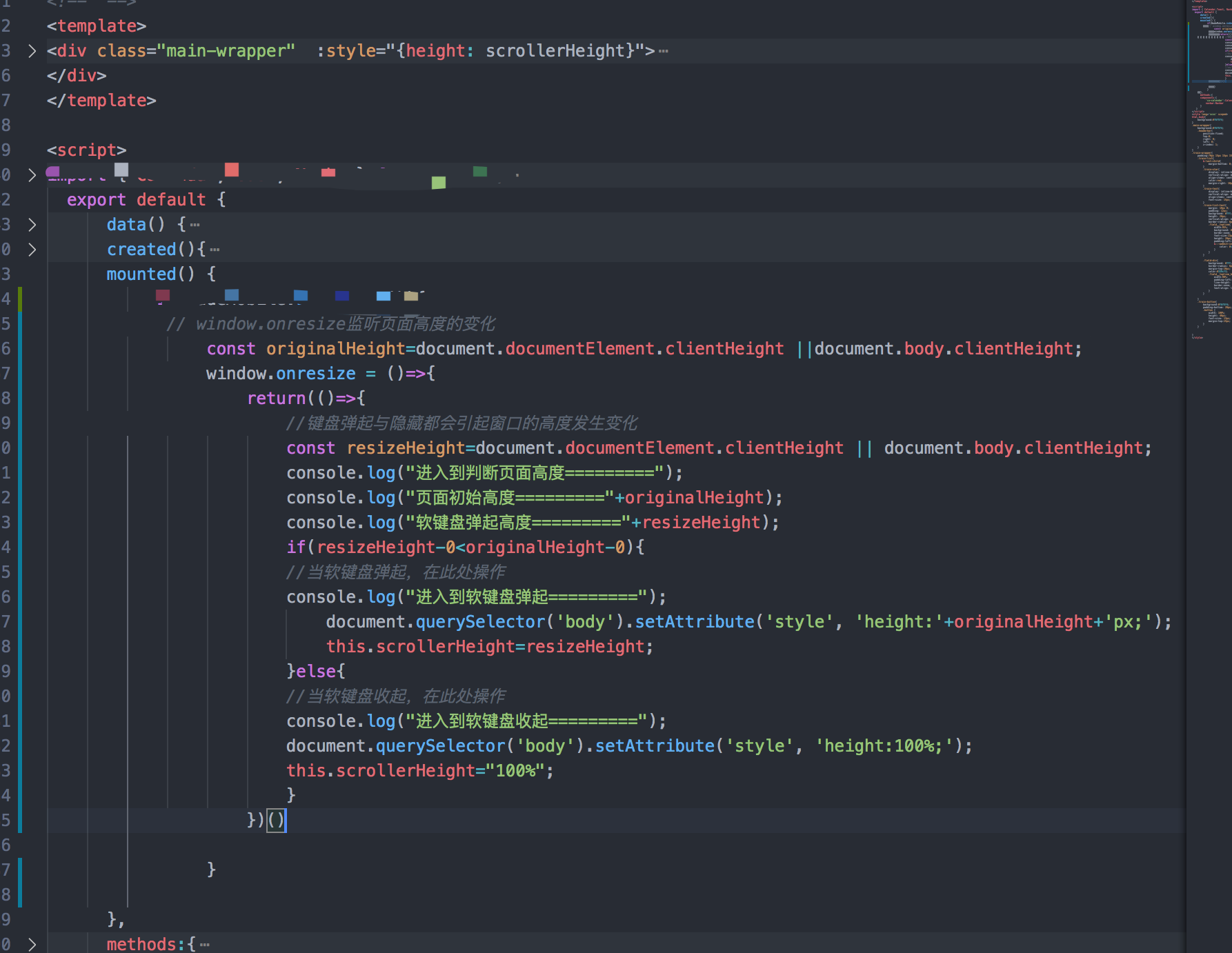Click the }else{ line

pyautogui.click(x=316, y=672)
